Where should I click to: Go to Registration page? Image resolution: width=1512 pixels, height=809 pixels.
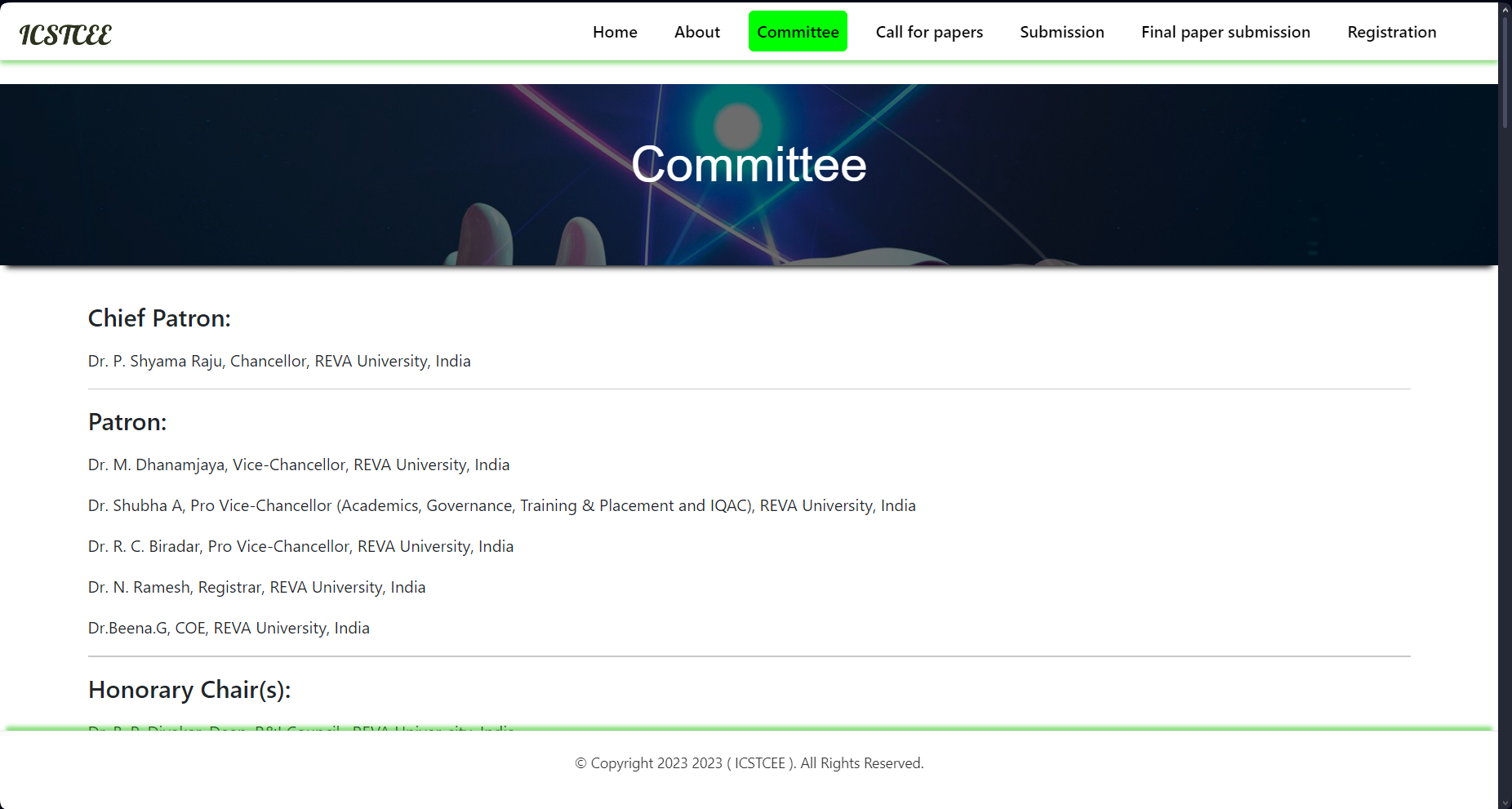(x=1391, y=32)
